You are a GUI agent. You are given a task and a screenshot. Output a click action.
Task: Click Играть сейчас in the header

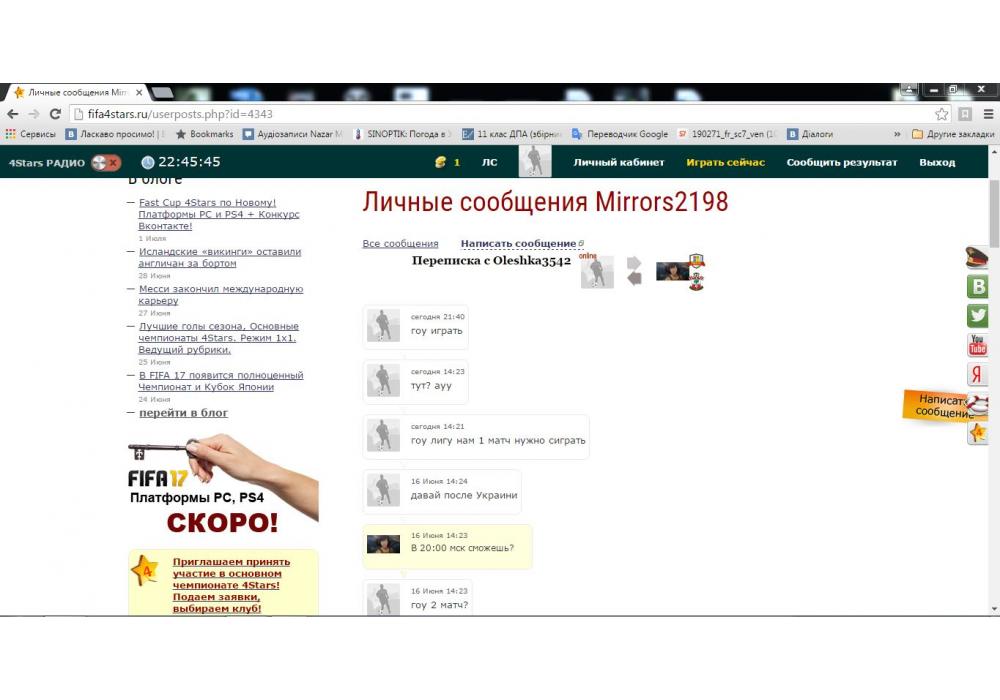(725, 163)
